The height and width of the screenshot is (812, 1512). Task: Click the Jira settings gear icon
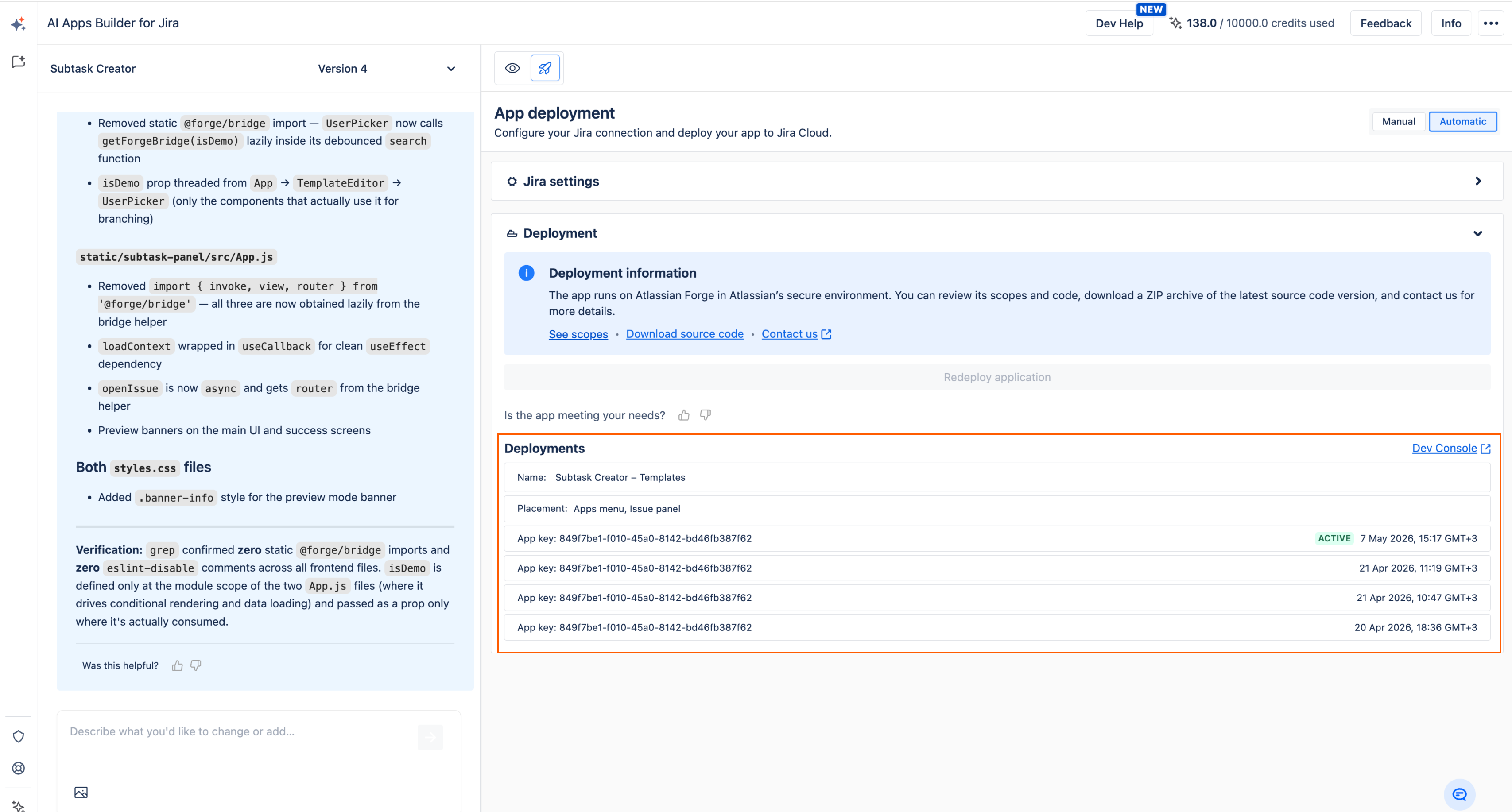(512, 181)
